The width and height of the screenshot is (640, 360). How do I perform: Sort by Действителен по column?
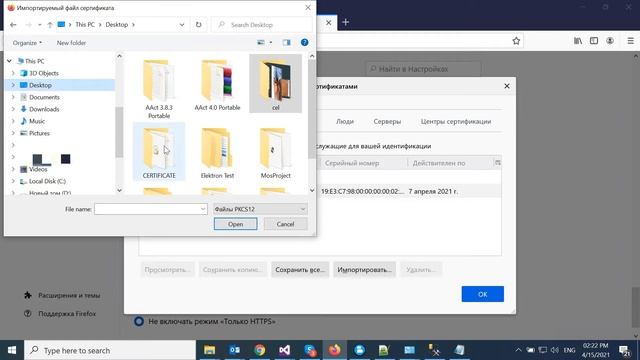(450, 163)
